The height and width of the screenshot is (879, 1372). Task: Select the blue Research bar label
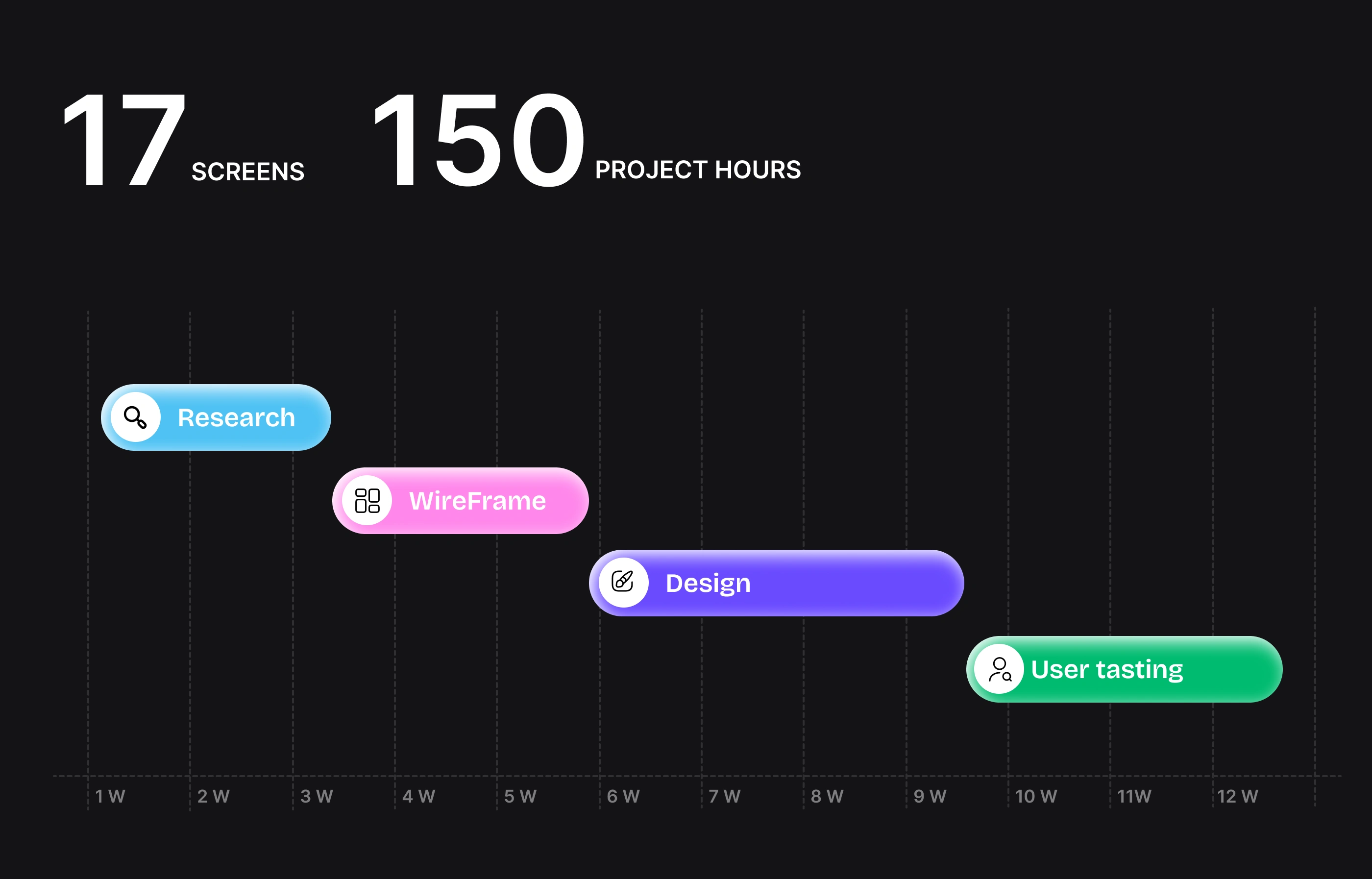236,418
